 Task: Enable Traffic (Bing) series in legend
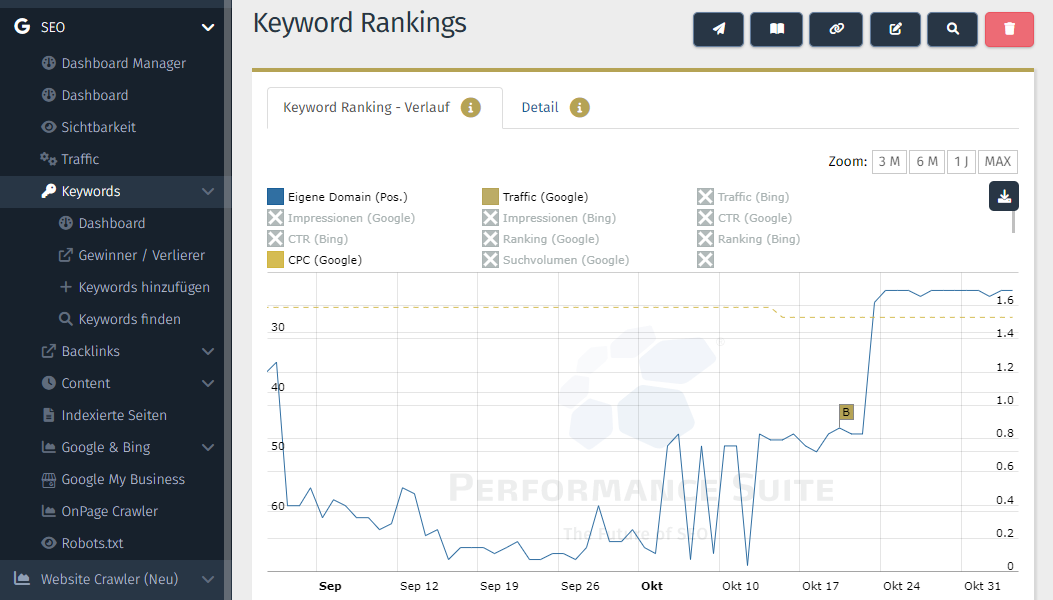(x=705, y=197)
